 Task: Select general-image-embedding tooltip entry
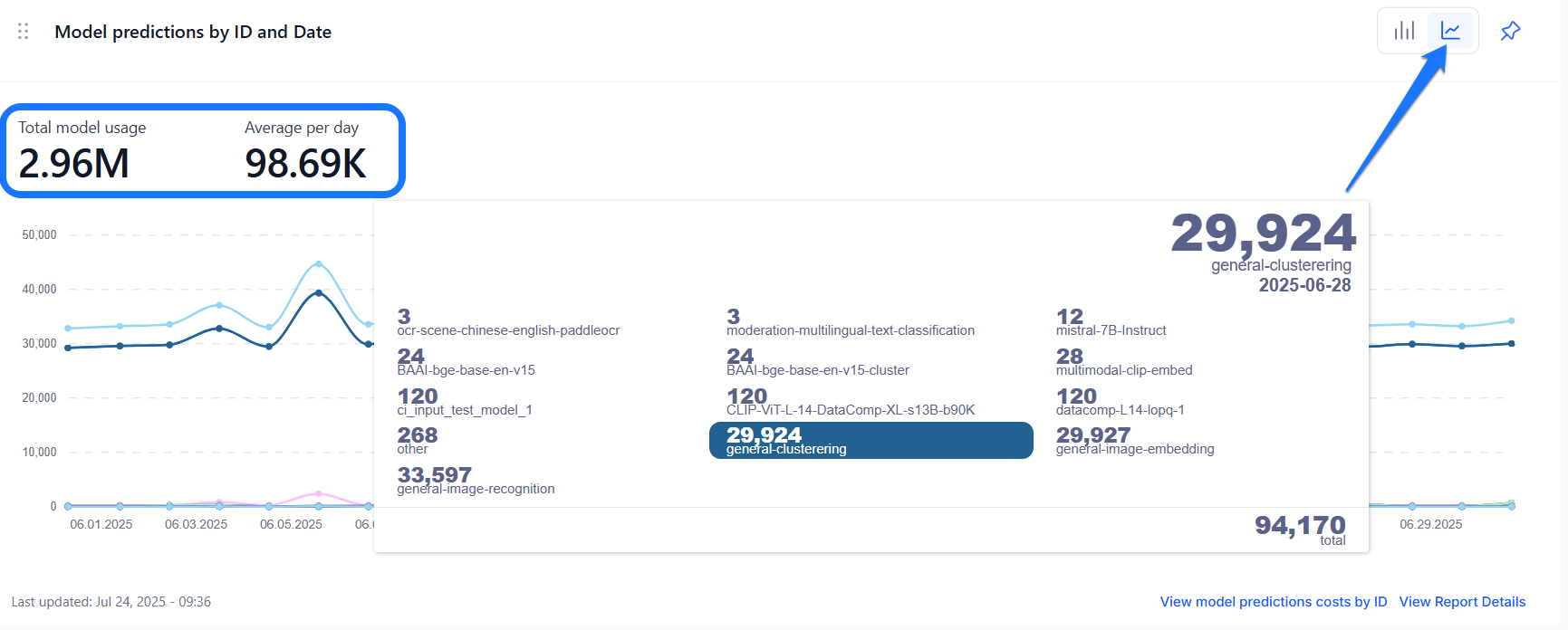pos(1135,441)
